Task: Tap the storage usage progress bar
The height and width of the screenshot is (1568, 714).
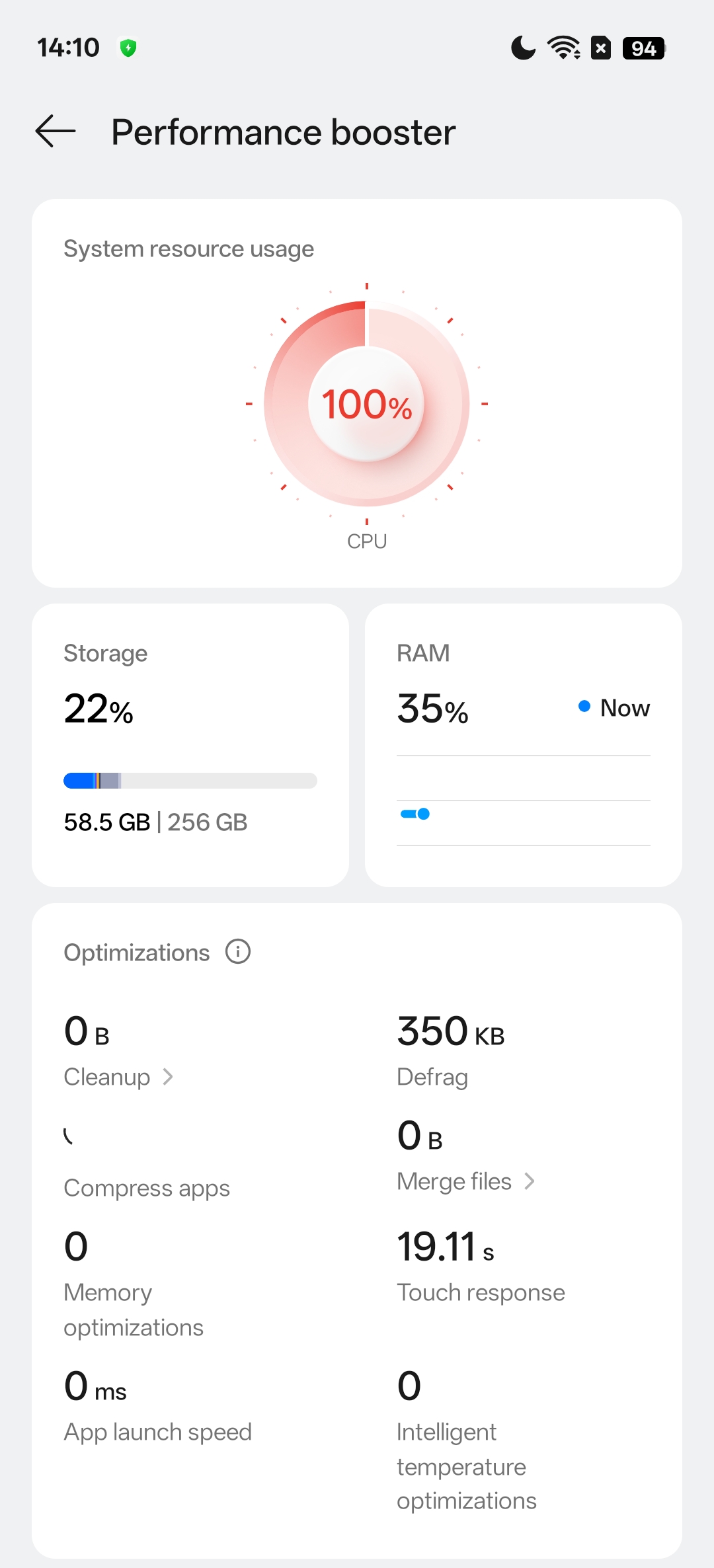Action: 190,781
